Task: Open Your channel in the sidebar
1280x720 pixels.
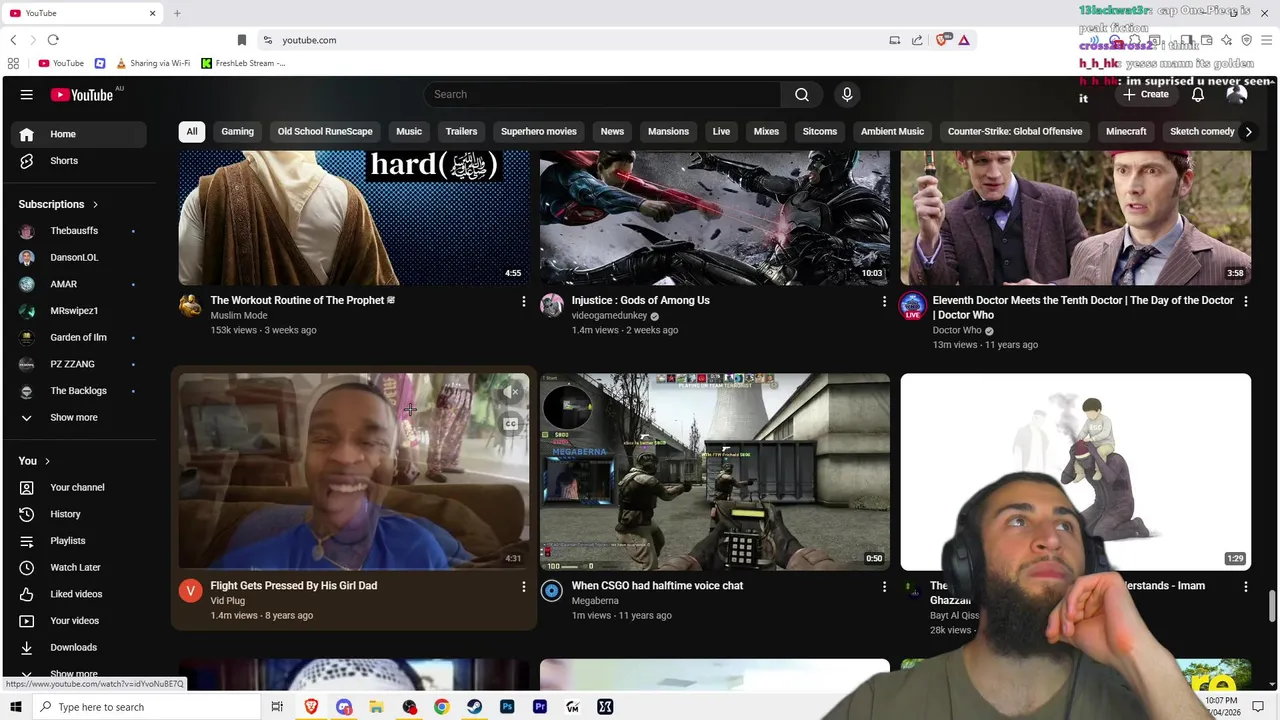Action: click(x=76, y=487)
